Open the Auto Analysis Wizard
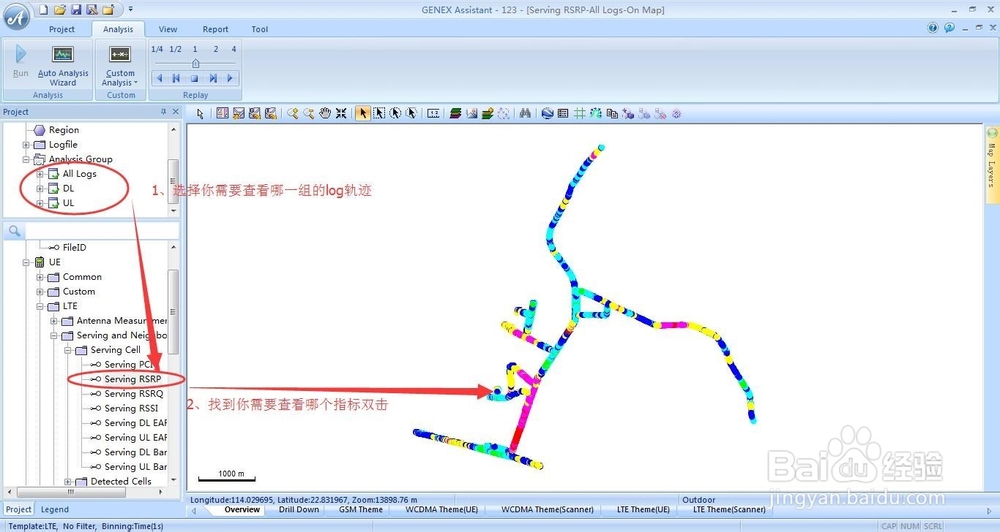Viewport: 1000px width, 532px height. click(62, 66)
